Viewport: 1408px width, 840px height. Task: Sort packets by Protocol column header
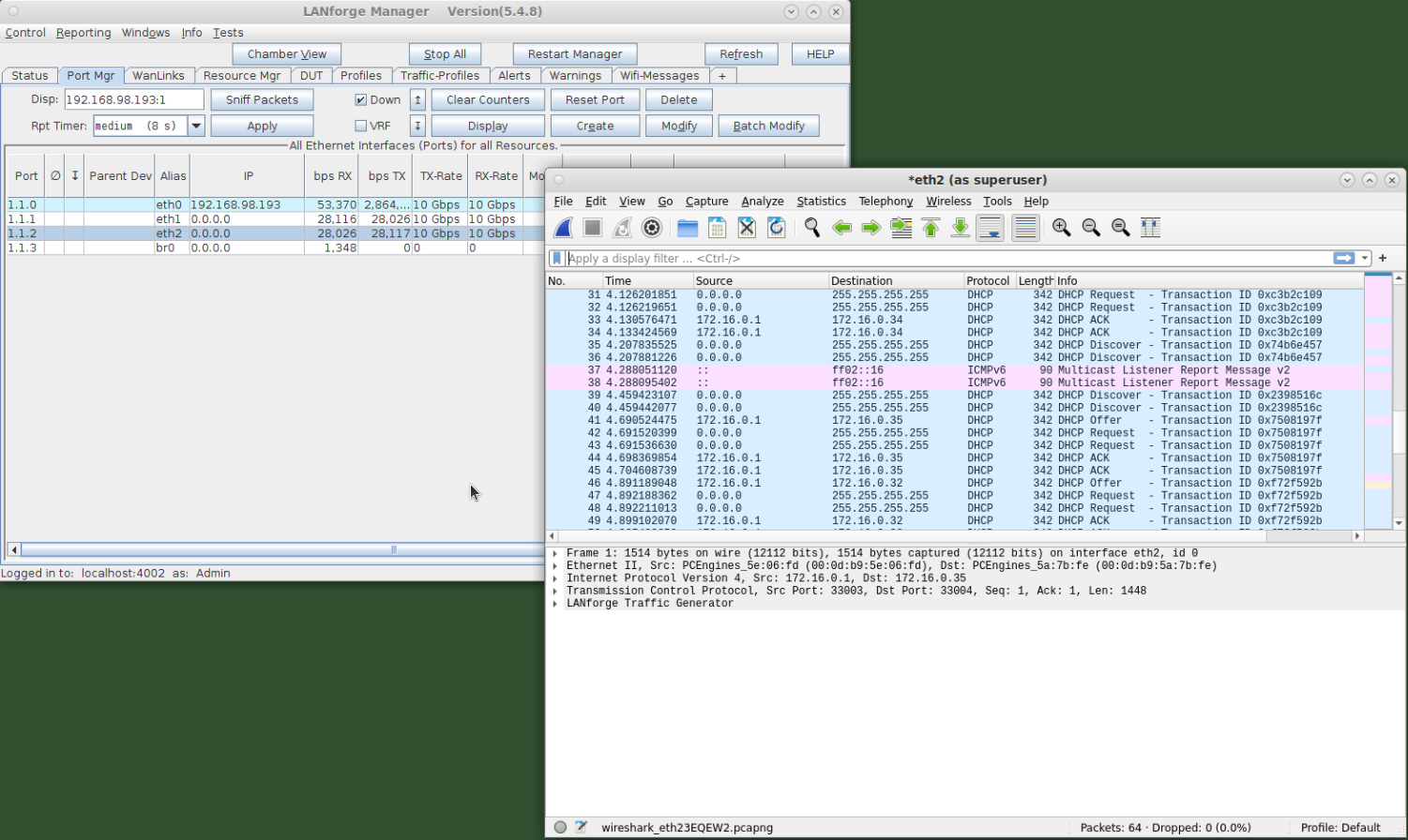pyautogui.click(x=990, y=280)
